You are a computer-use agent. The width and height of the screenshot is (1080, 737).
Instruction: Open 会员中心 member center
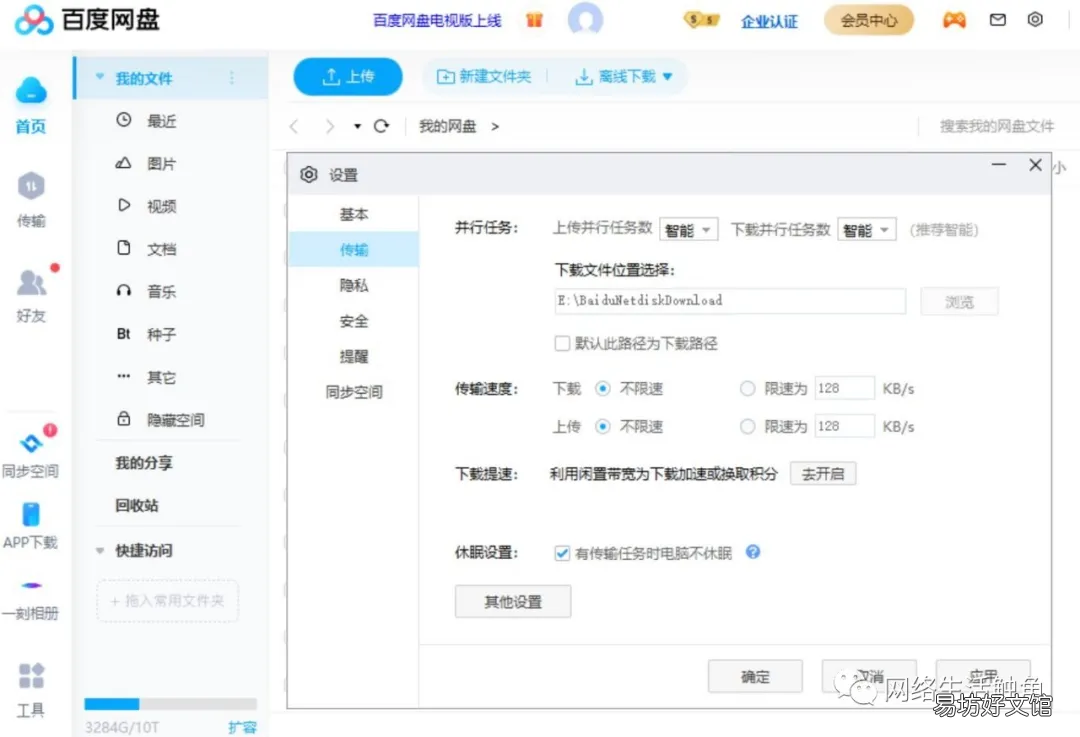869,20
